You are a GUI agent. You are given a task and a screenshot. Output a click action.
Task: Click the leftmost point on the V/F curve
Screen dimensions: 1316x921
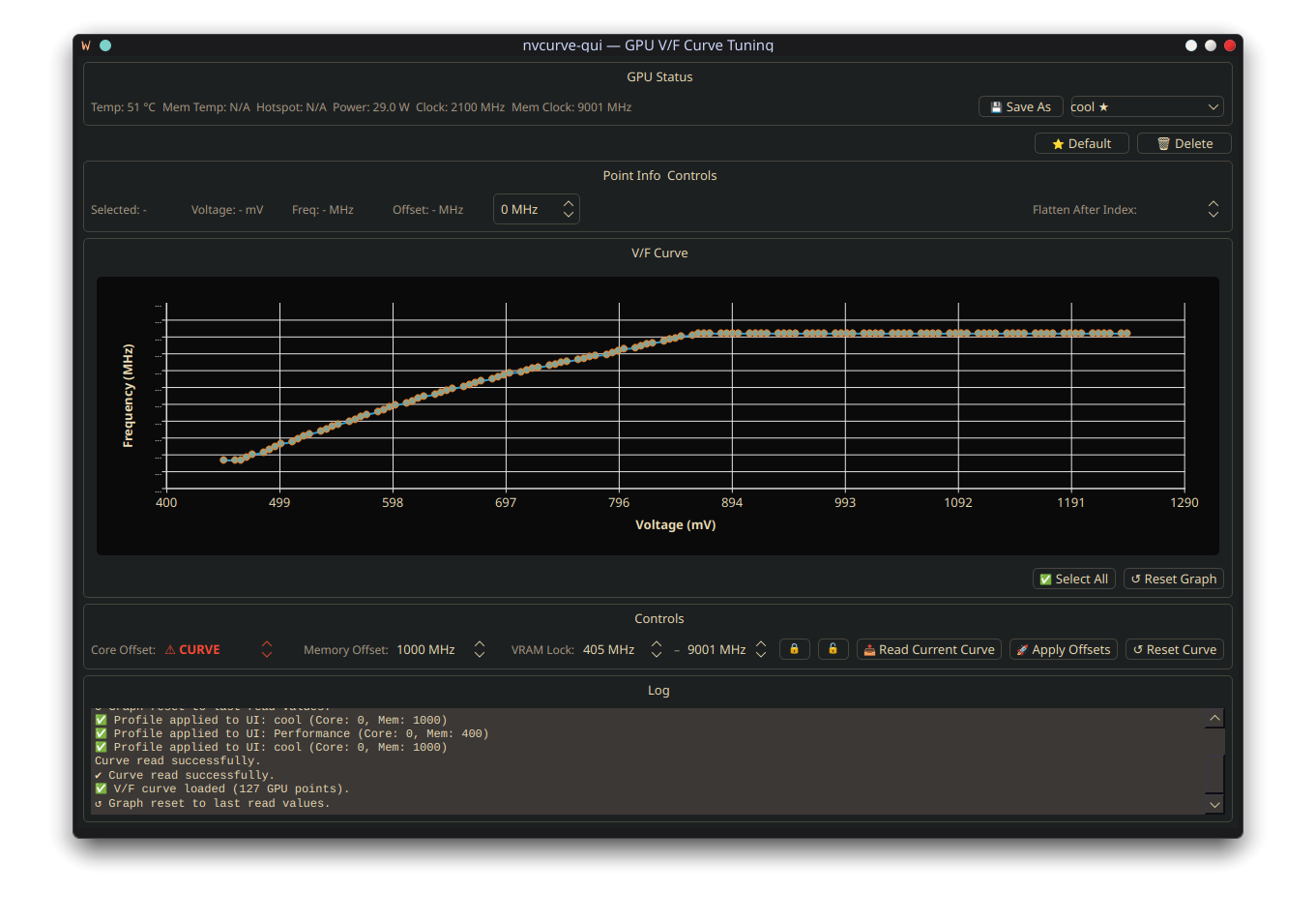coord(223,460)
